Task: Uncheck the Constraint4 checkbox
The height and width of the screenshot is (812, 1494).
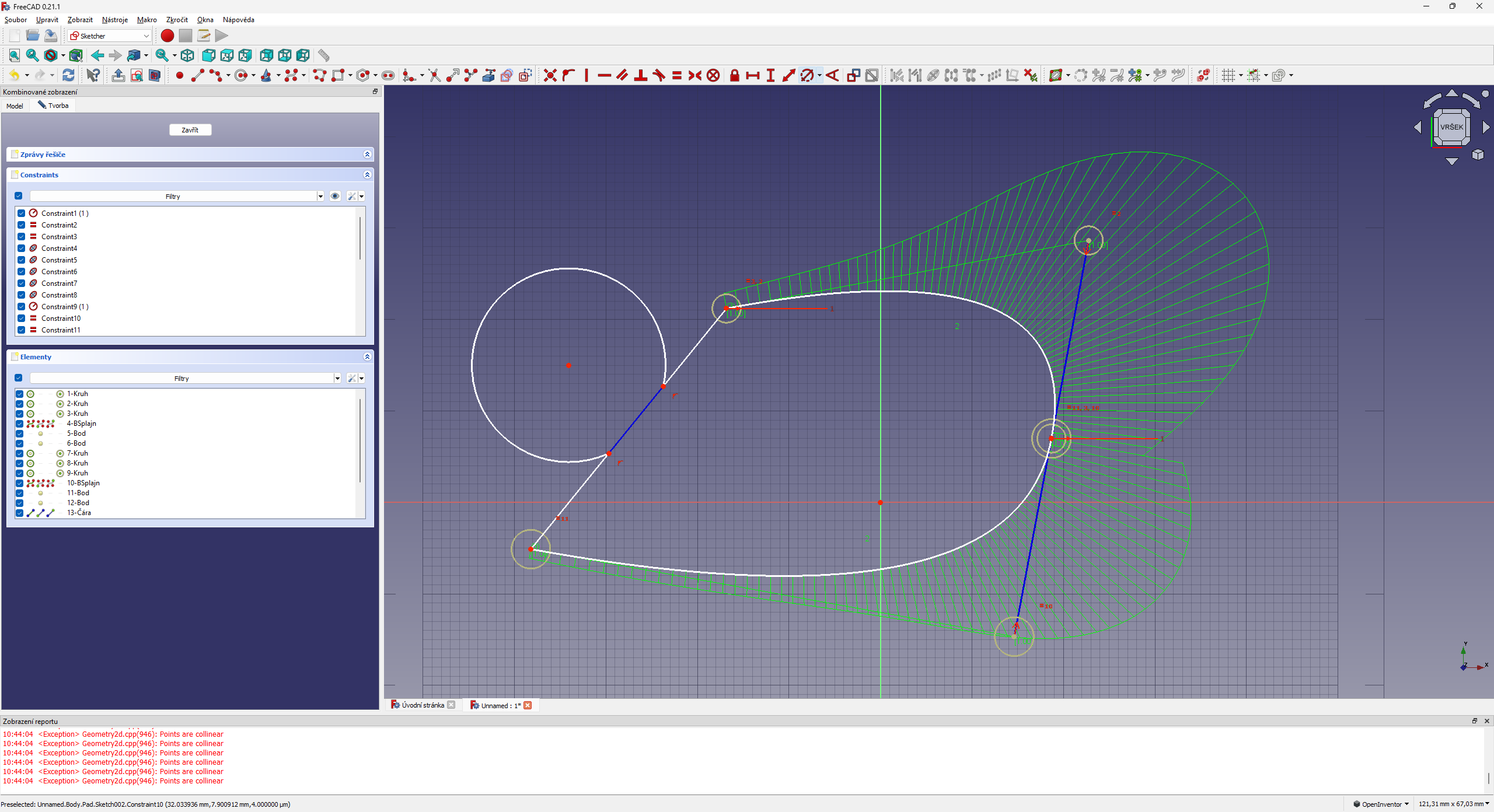Action: pos(22,249)
